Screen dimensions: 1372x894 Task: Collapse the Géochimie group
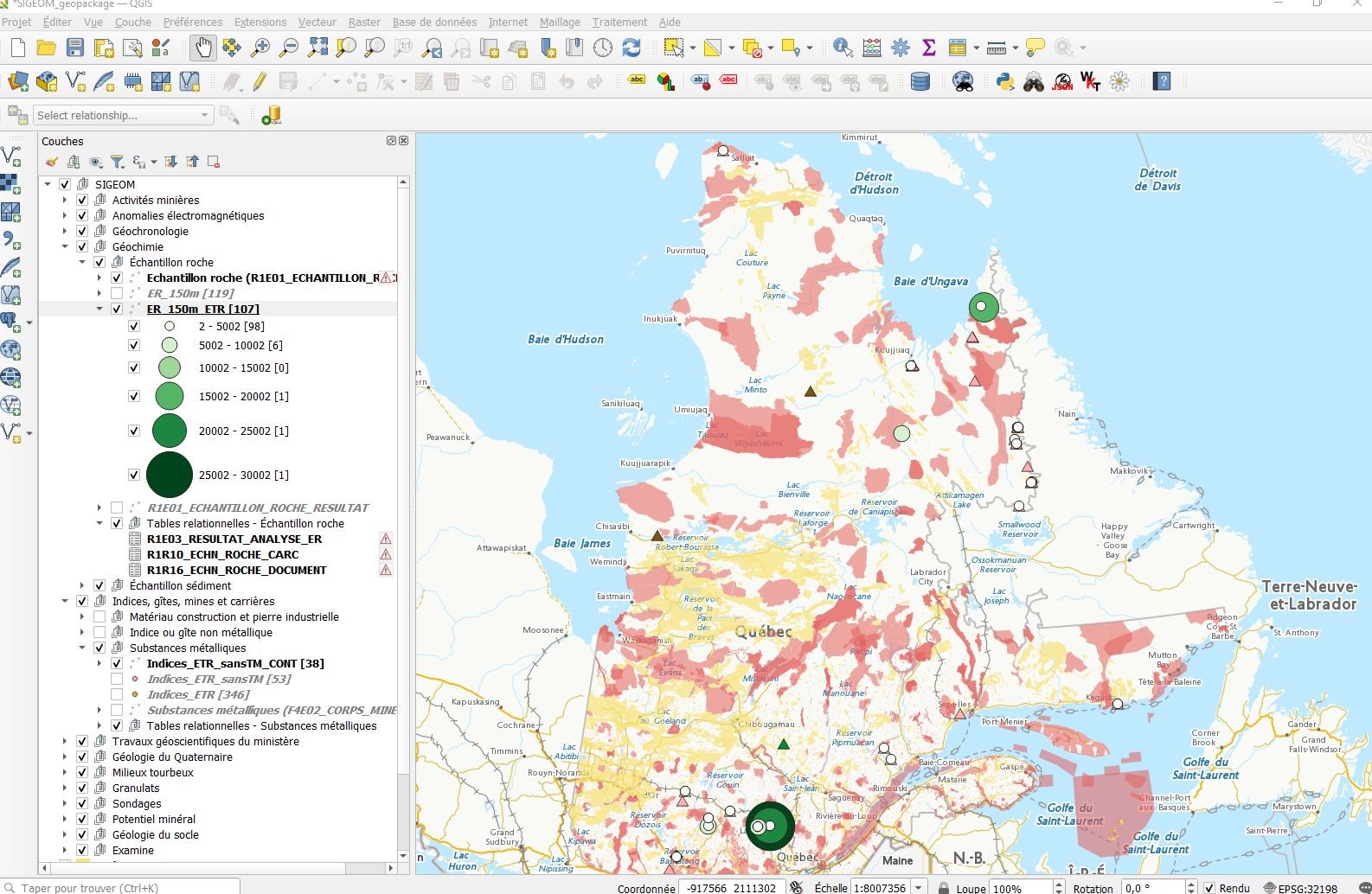[x=65, y=246]
